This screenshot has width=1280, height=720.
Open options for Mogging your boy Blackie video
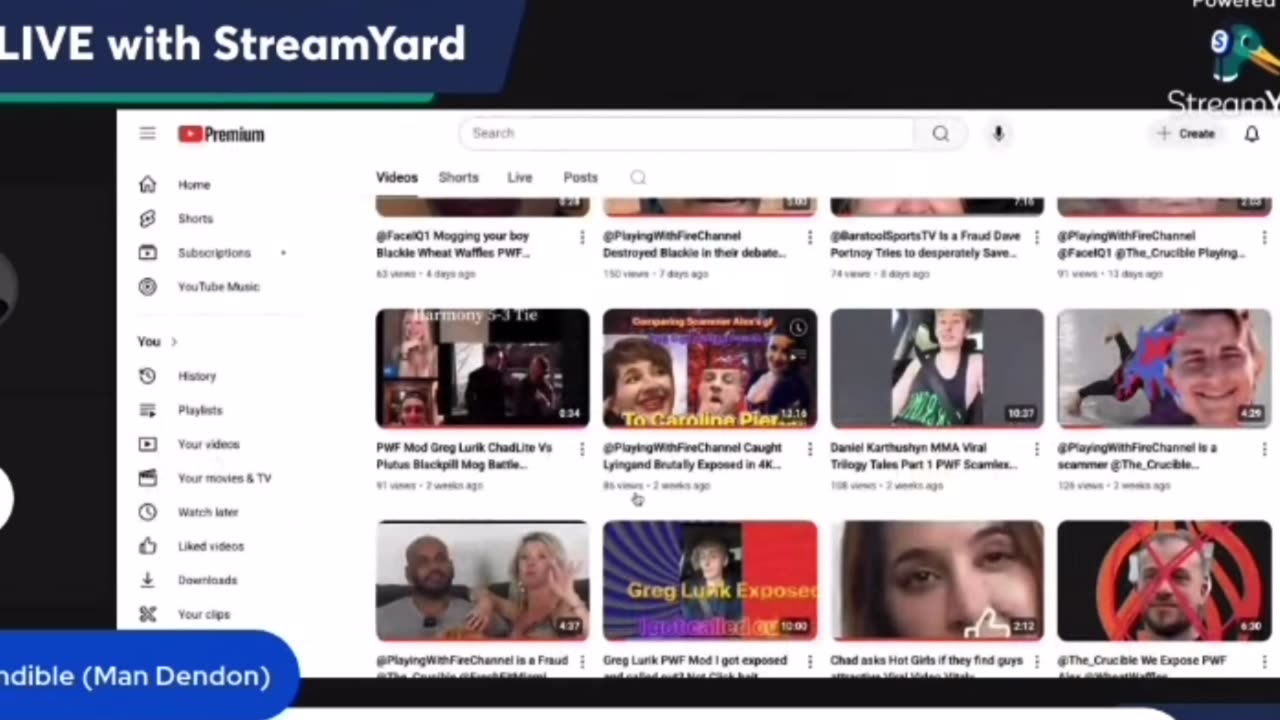click(x=582, y=237)
